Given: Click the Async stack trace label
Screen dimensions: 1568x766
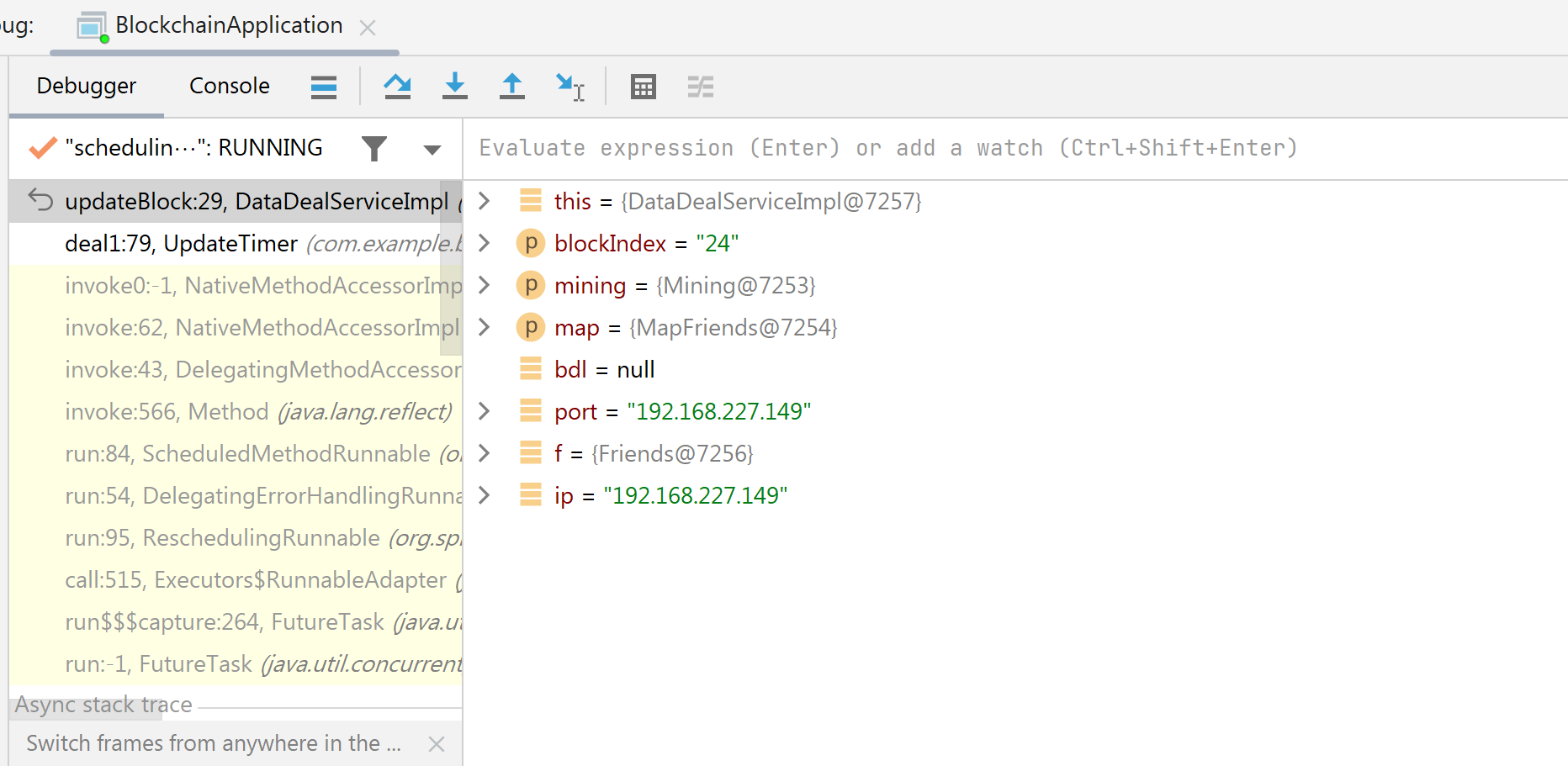Looking at the screenshot, I should coord(103,705).
